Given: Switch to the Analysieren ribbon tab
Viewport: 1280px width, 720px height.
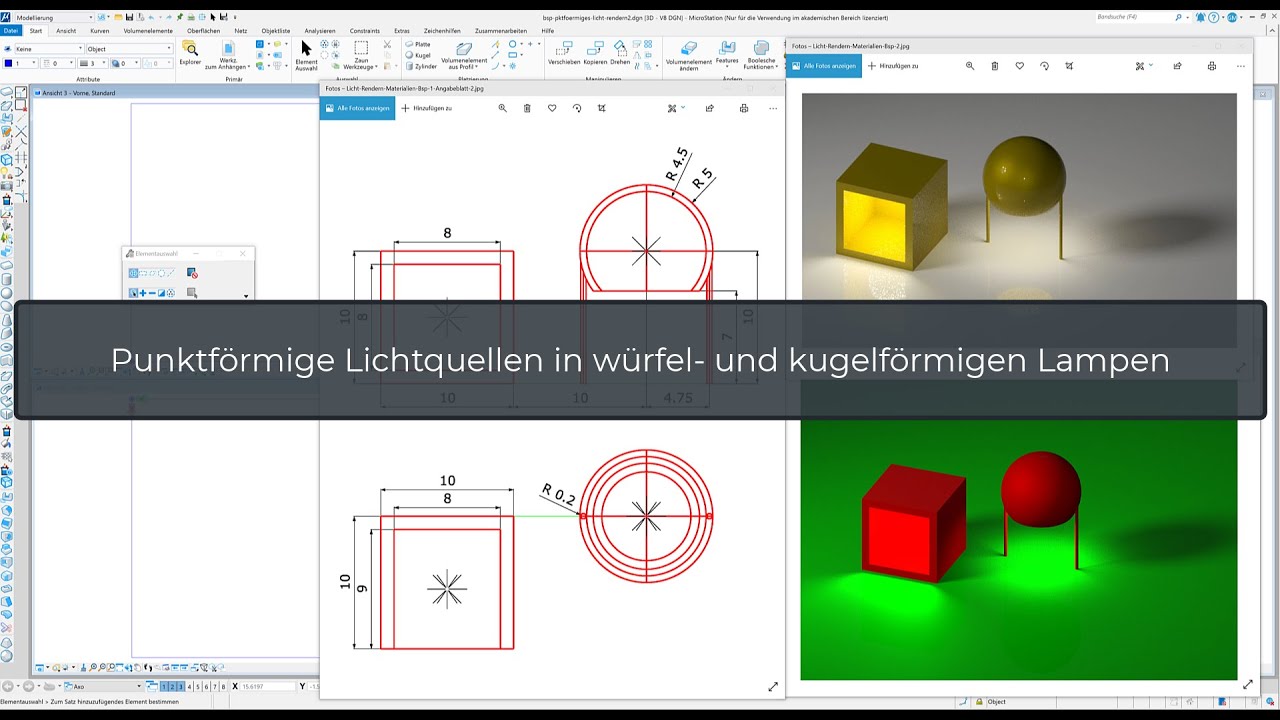Looking at the screenshot, I should pyautogui.click(x=320, y=31).
